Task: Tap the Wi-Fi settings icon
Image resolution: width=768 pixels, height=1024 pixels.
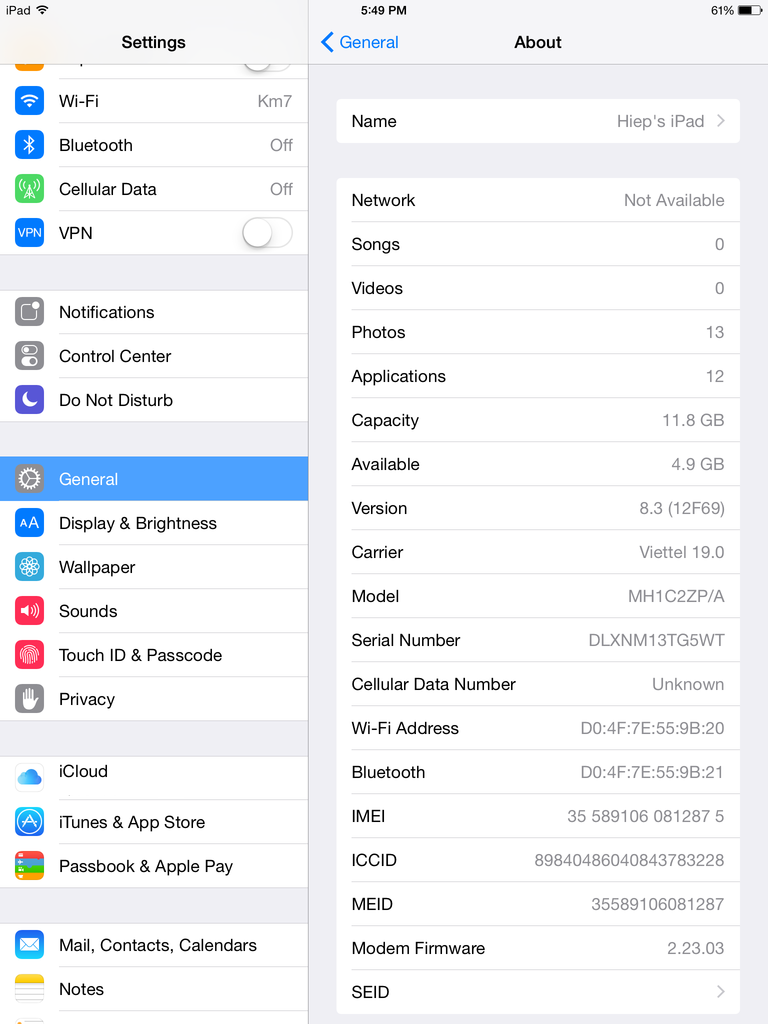Action: (29, 101)
